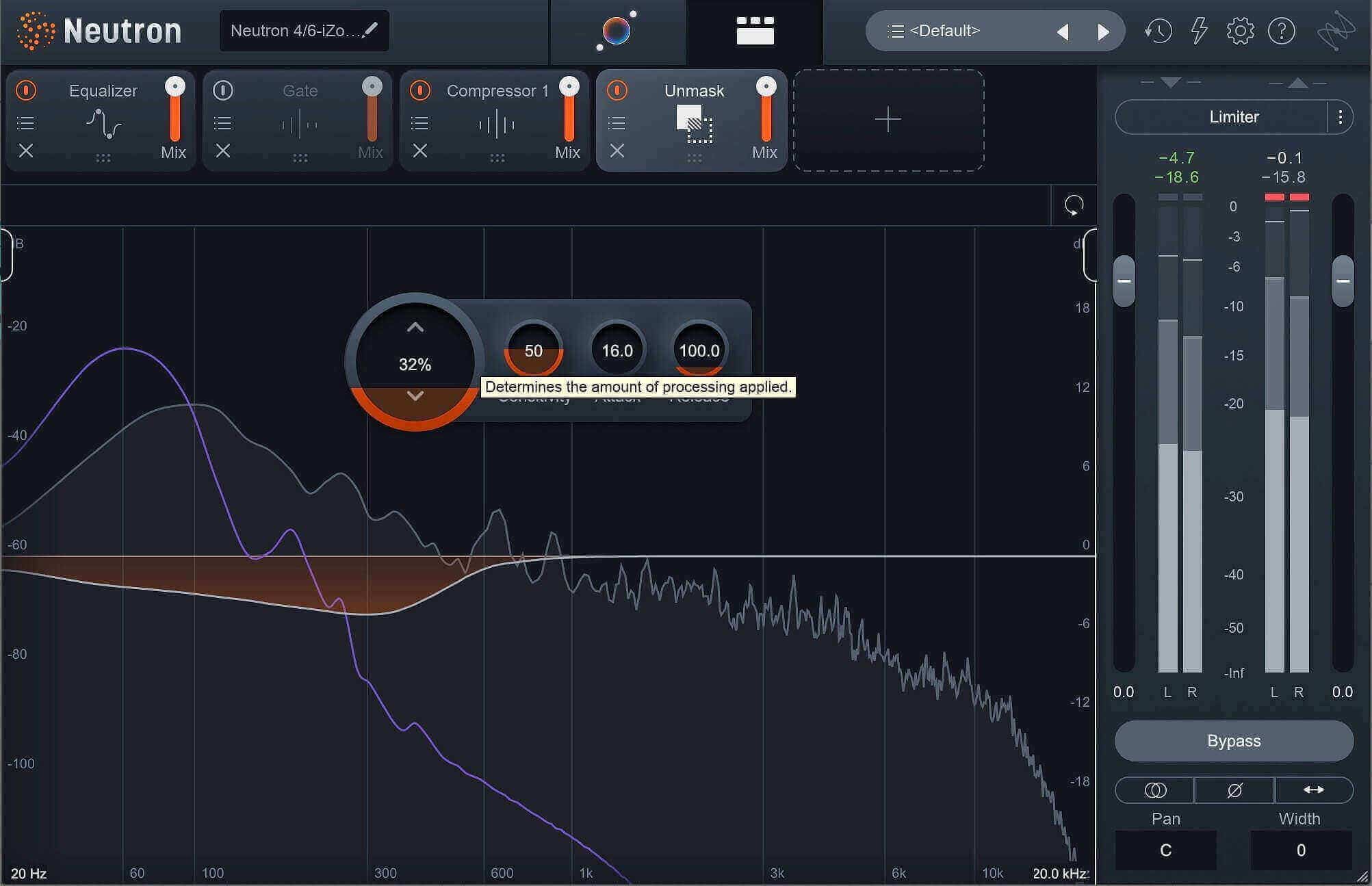Select the Unmask module tab

[x=691, y=120]
